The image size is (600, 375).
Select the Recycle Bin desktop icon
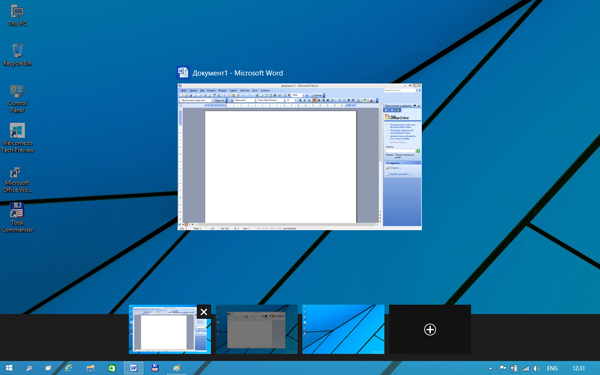click(x=17, y=55)
